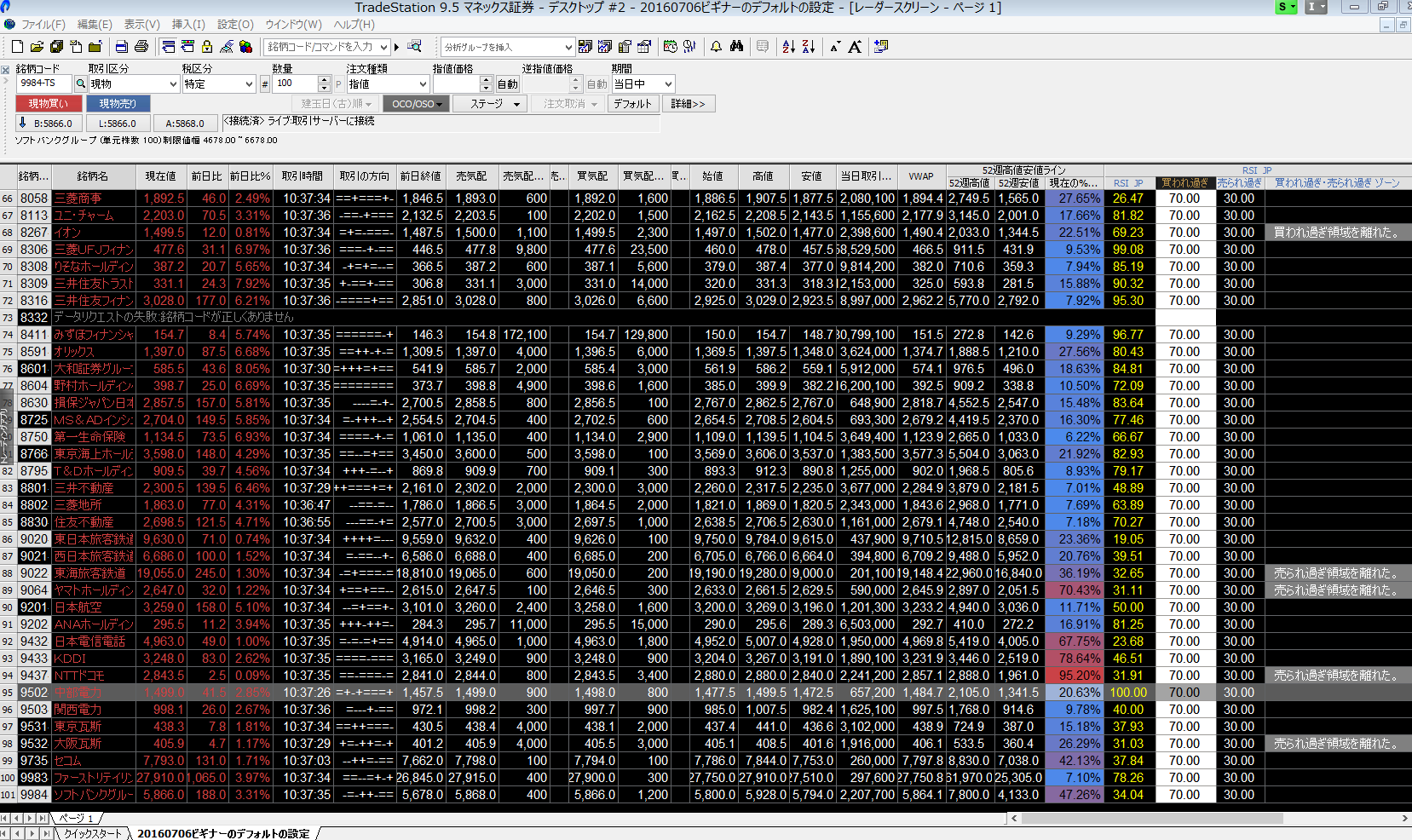This screenshot has height=840, width=1412.
Task: Click the scrollbar right arrow below the grid
Action: coord(1404,818)
